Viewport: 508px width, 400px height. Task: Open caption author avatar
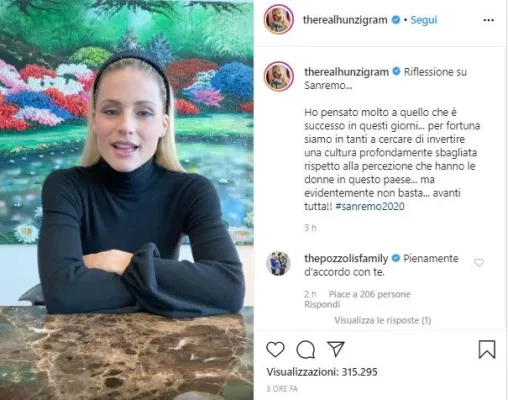pyautogui.click(x=279, y=76)
